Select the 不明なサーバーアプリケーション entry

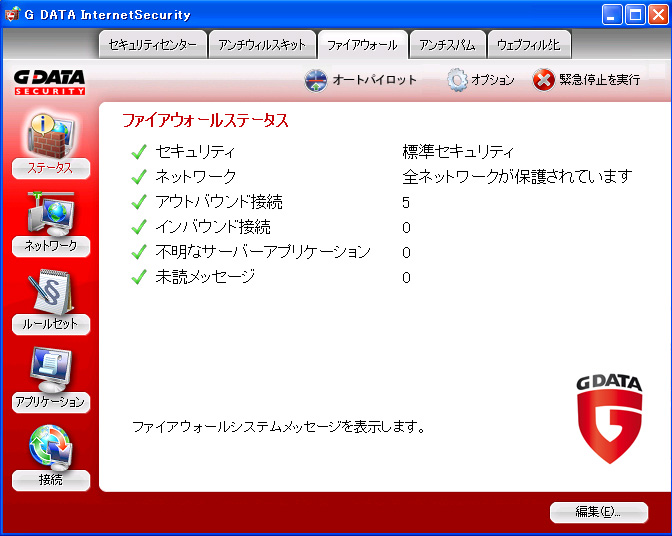263,252
